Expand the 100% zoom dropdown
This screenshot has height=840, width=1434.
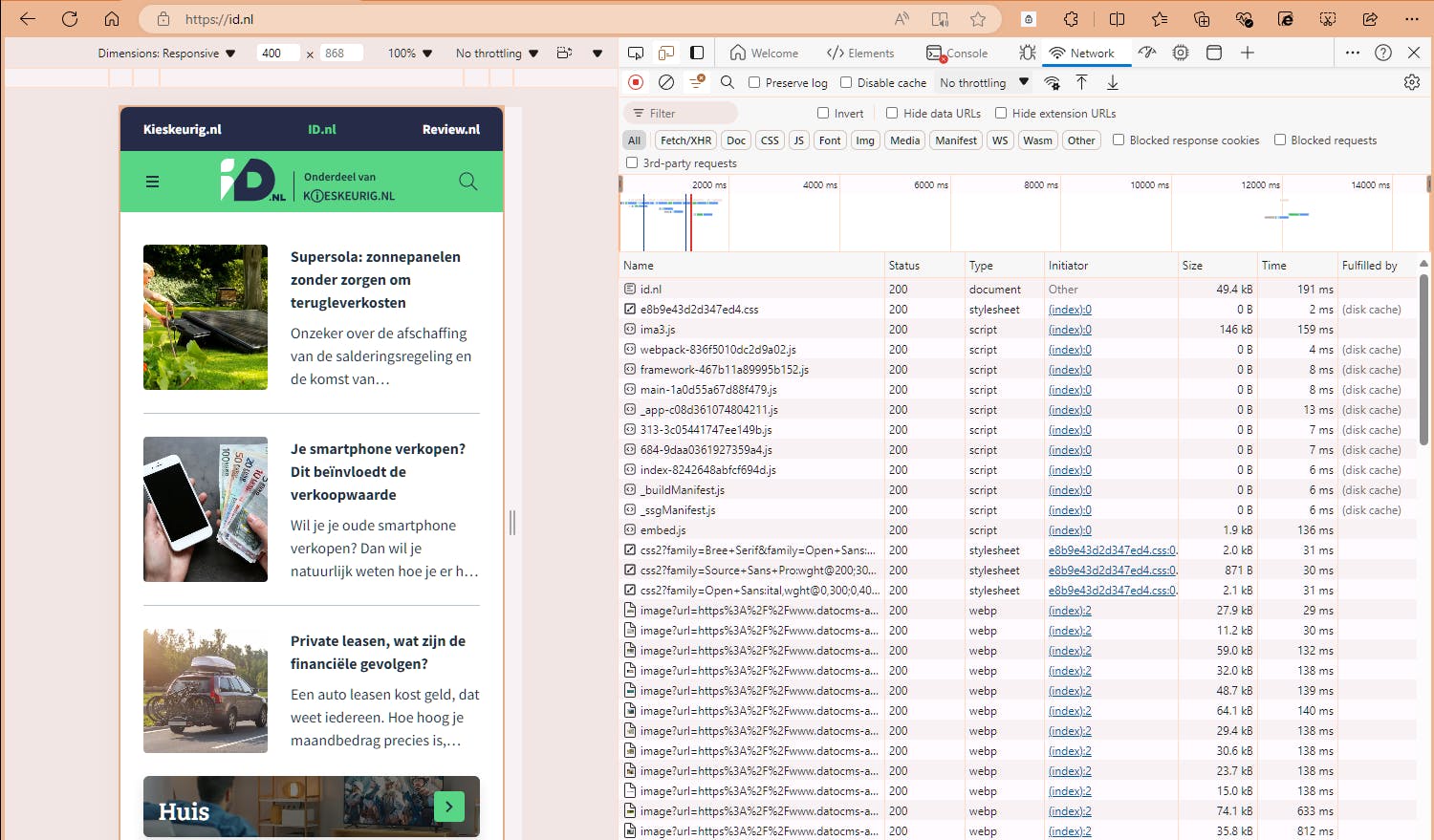(410, 54)
